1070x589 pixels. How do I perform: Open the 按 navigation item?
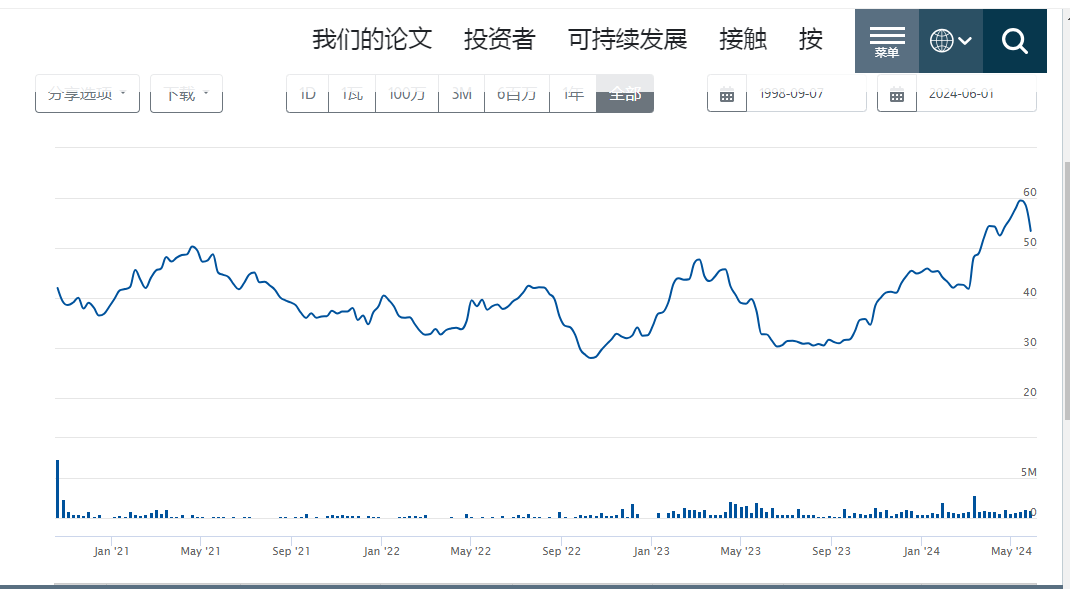coord(811,39)
